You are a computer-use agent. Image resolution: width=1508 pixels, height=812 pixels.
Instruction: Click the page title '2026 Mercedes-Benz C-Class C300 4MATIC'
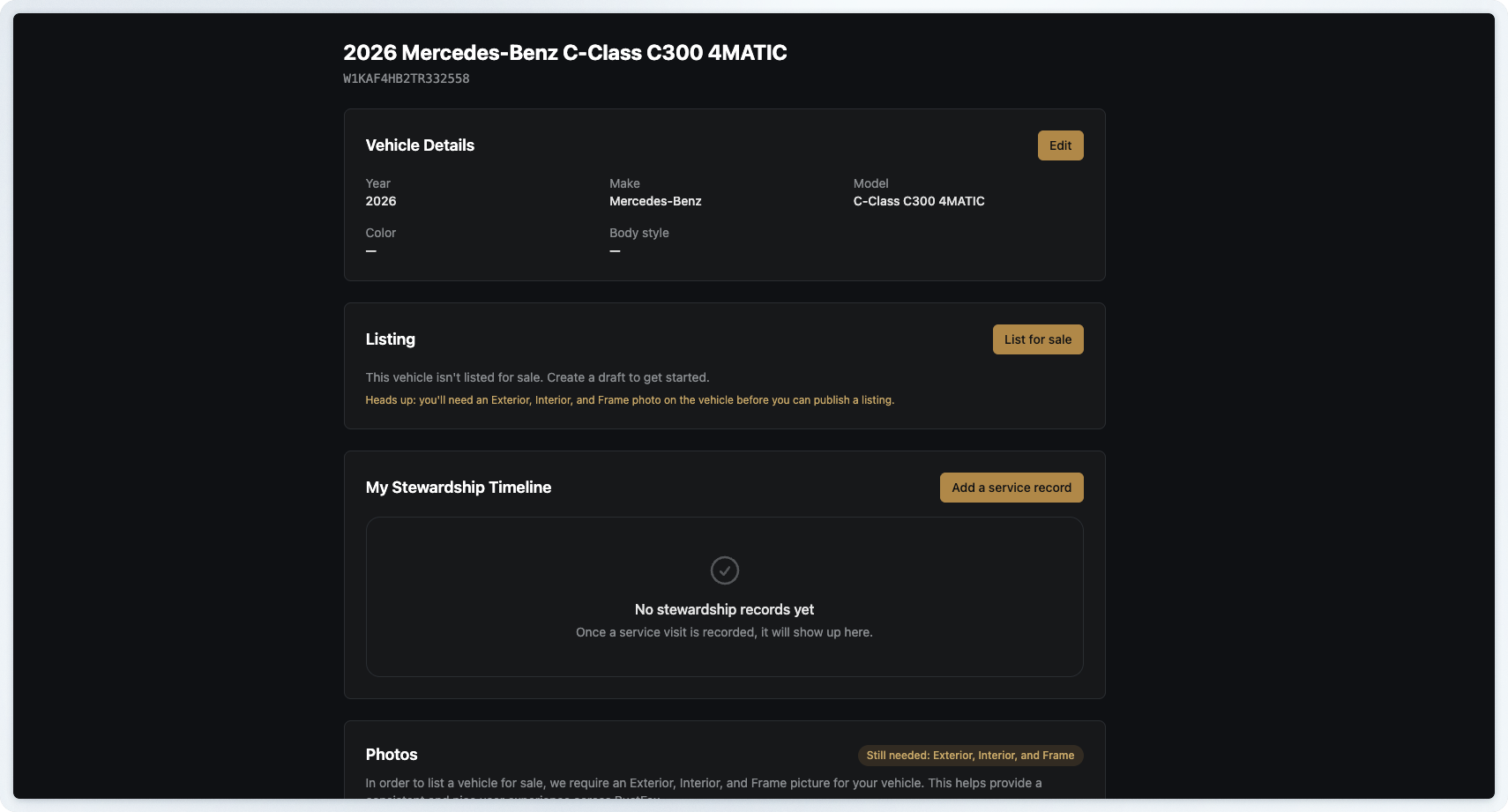click(565, 53)
